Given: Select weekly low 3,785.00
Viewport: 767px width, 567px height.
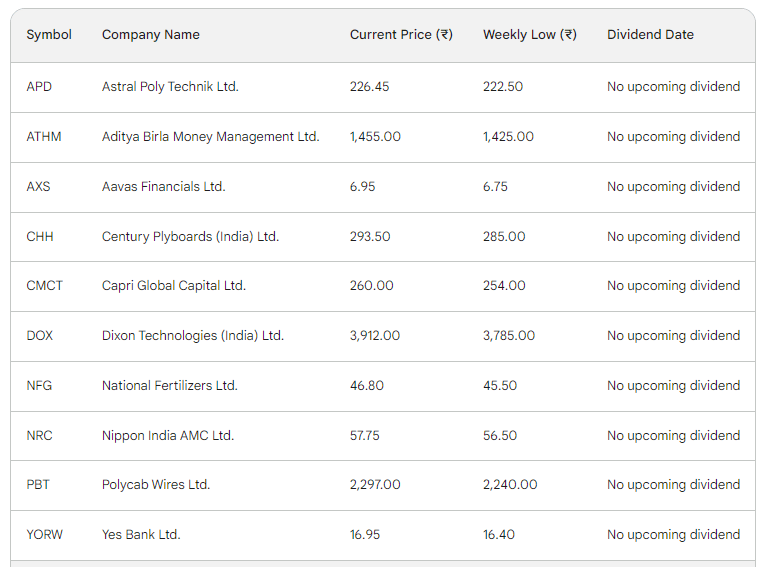Looking at the screenshot, I should pyautogui.click(x=509, y=336).
